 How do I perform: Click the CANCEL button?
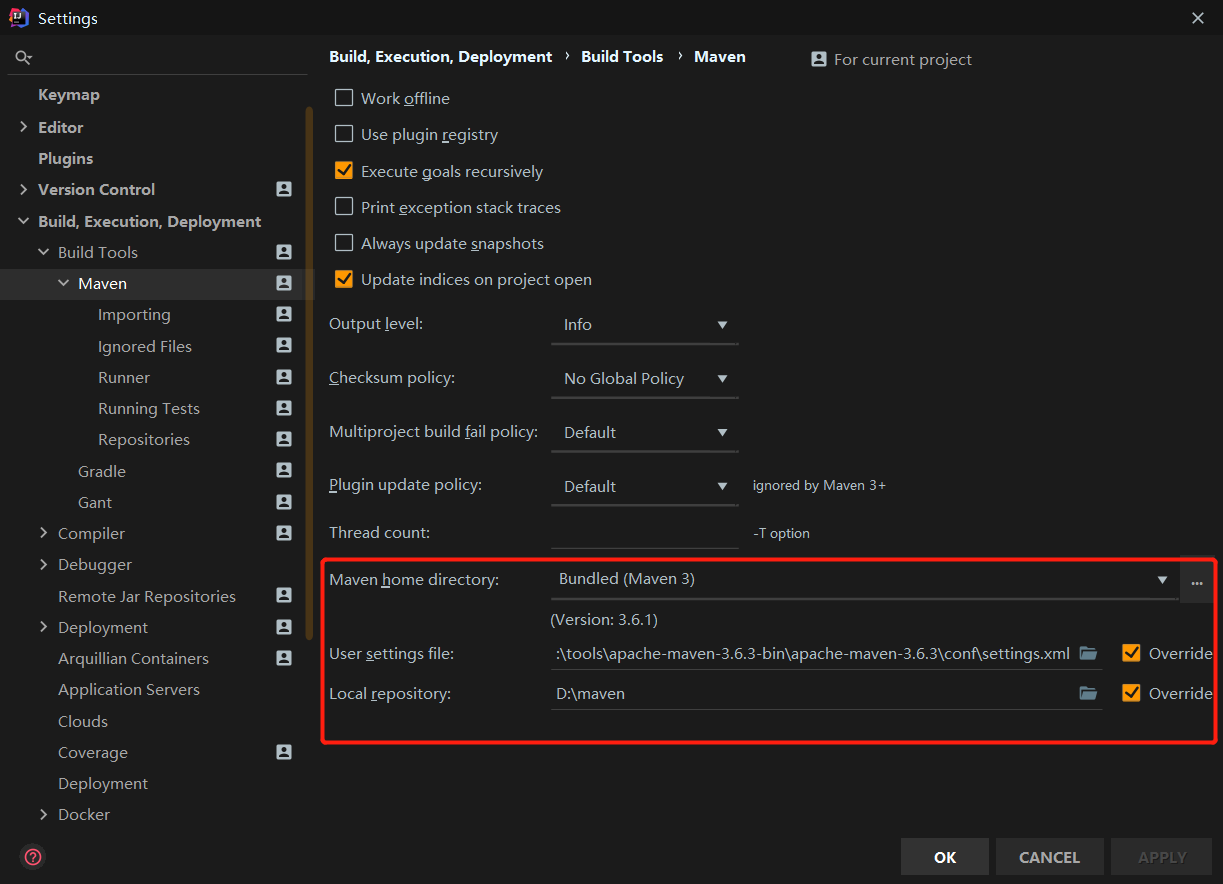click(1049, 857)
